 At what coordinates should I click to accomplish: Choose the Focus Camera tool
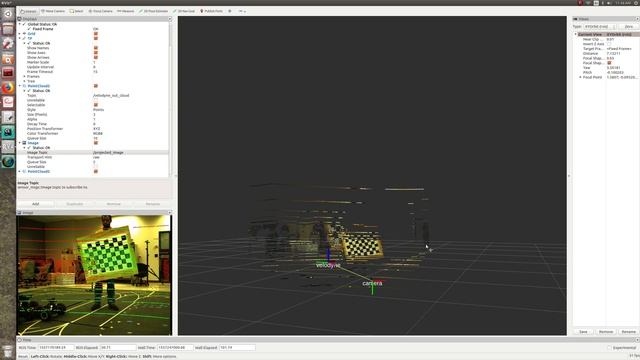[x=100, y=11]
